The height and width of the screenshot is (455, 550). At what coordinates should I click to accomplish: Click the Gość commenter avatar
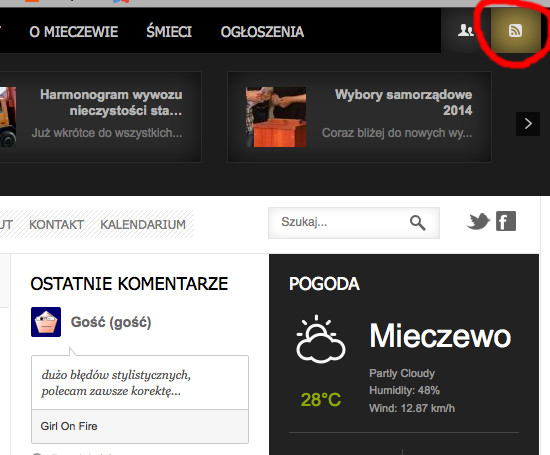click(x=46, y=322)
